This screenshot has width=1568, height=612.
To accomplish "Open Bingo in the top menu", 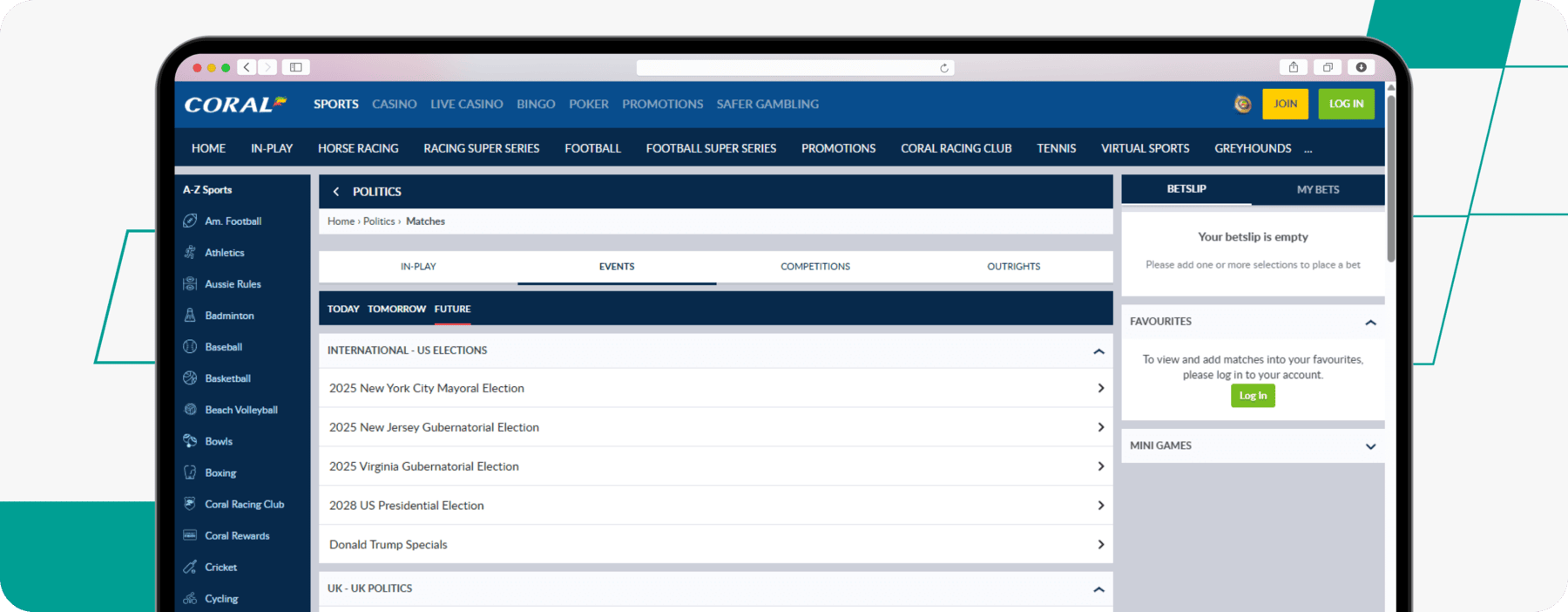I will click(536, 104).
